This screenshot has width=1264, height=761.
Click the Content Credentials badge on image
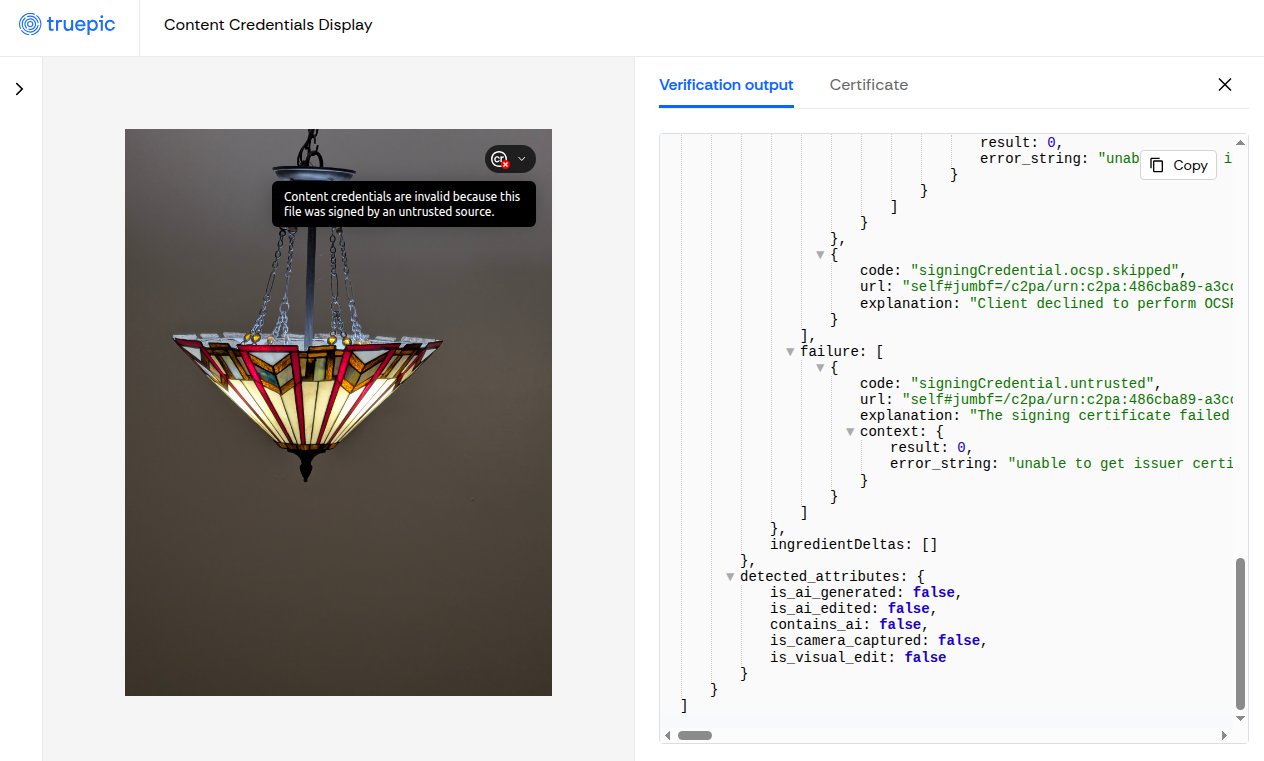[x=499, y=159]
